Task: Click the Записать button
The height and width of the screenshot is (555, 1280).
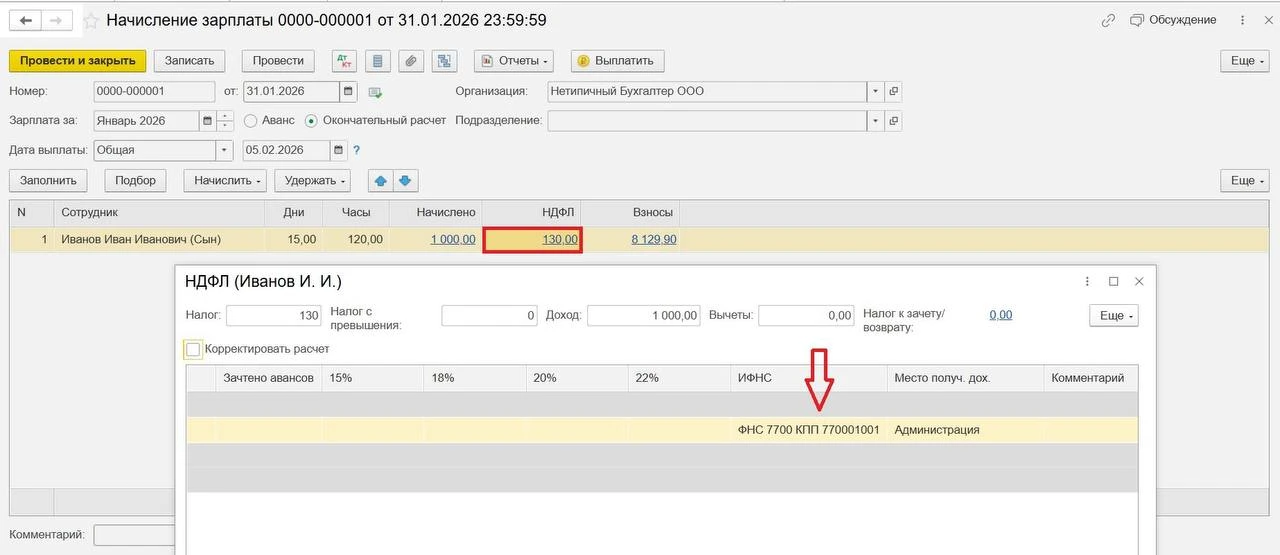Action: pos(190,61)
